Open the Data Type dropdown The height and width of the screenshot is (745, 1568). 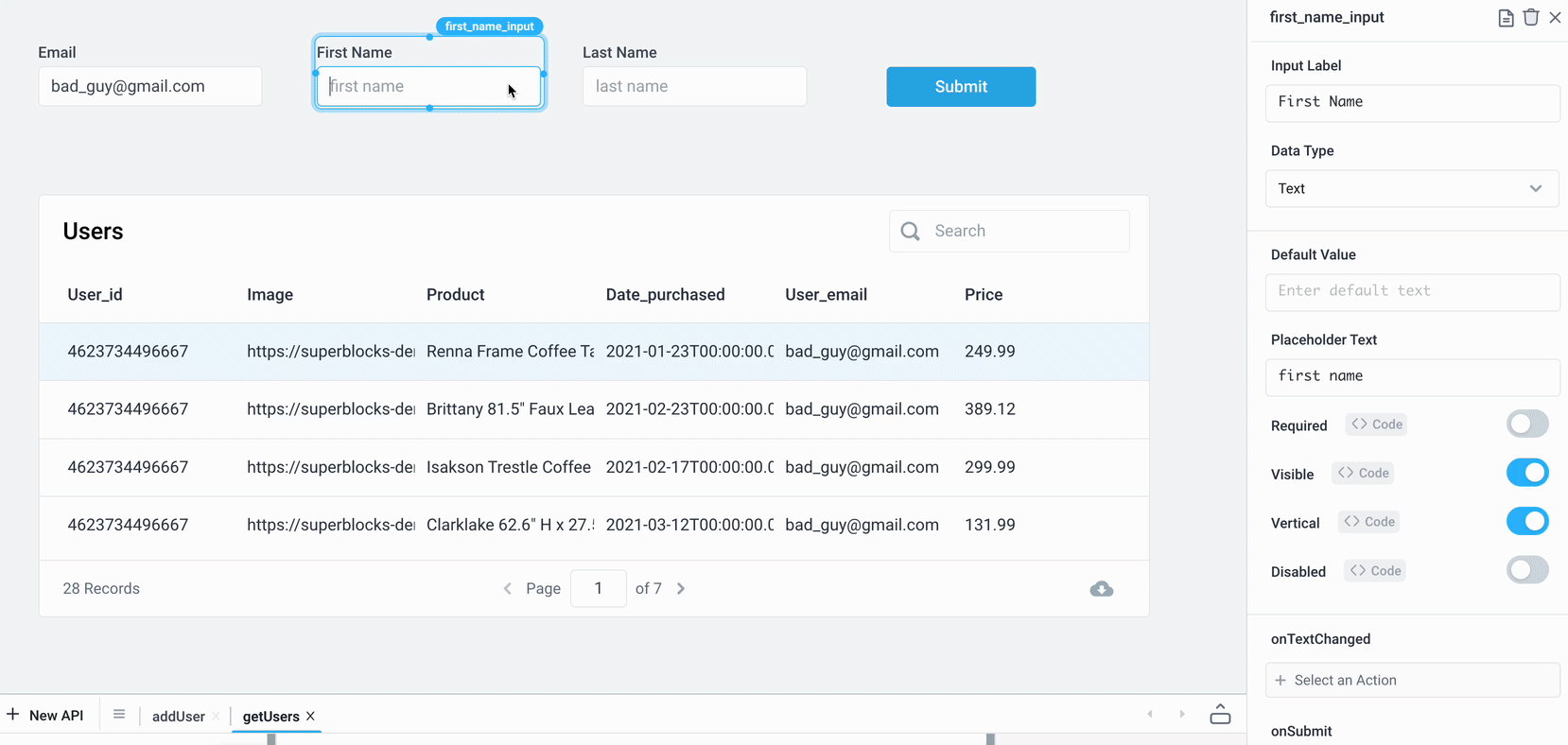pos(1412,189)
